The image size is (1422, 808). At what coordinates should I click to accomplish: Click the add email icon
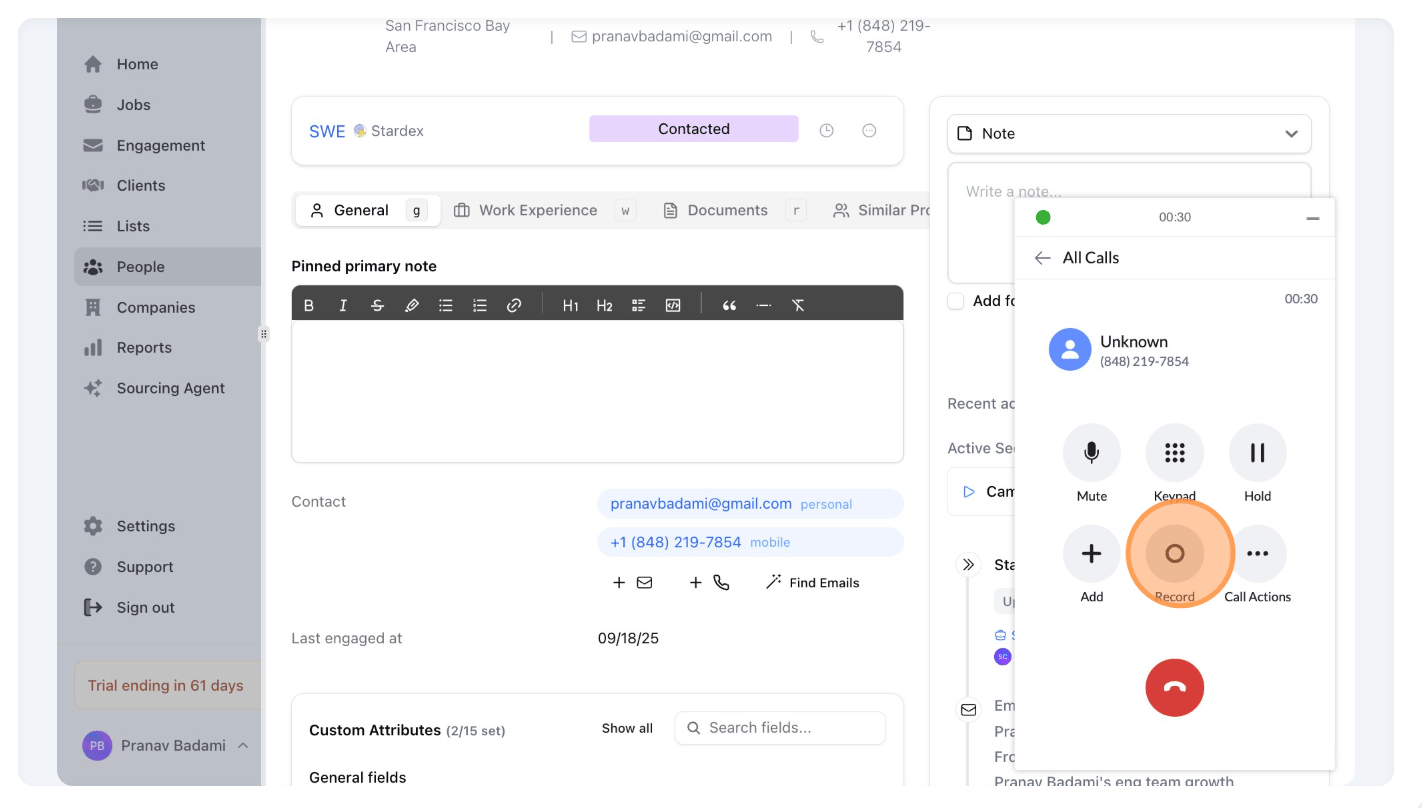tap(633, 582)
